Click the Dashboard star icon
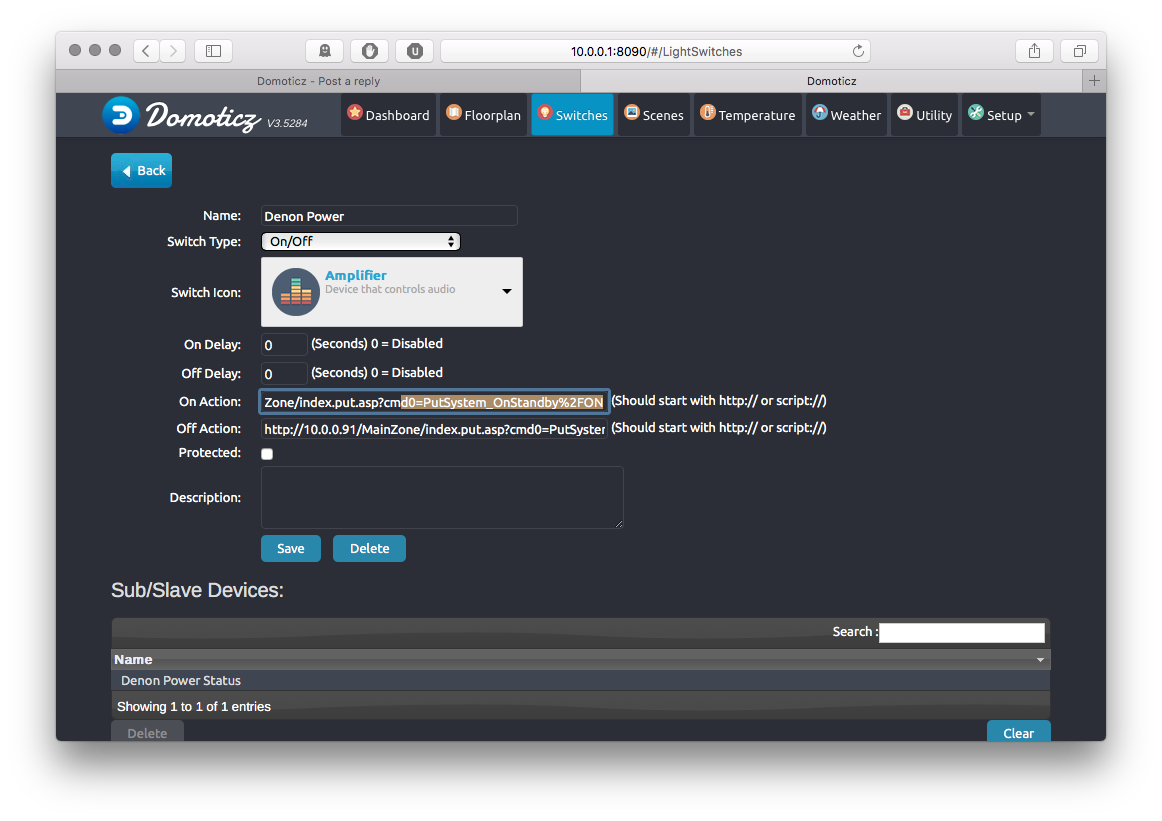 pos(355,113)
